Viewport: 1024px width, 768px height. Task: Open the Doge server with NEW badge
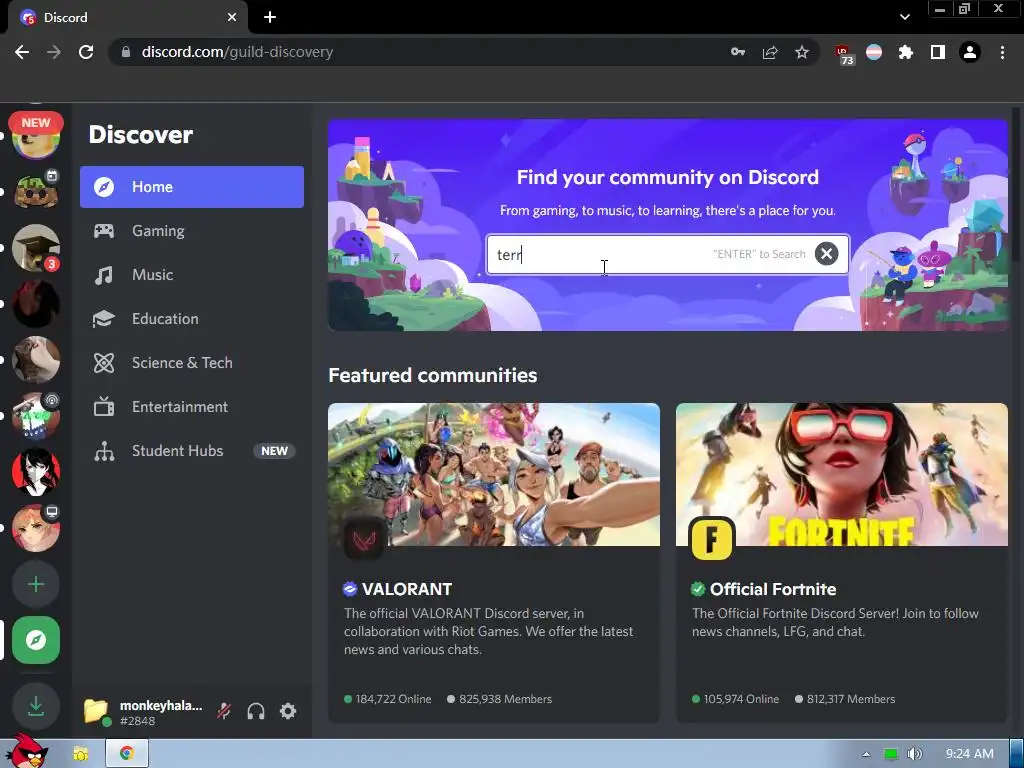pos(36,135)
